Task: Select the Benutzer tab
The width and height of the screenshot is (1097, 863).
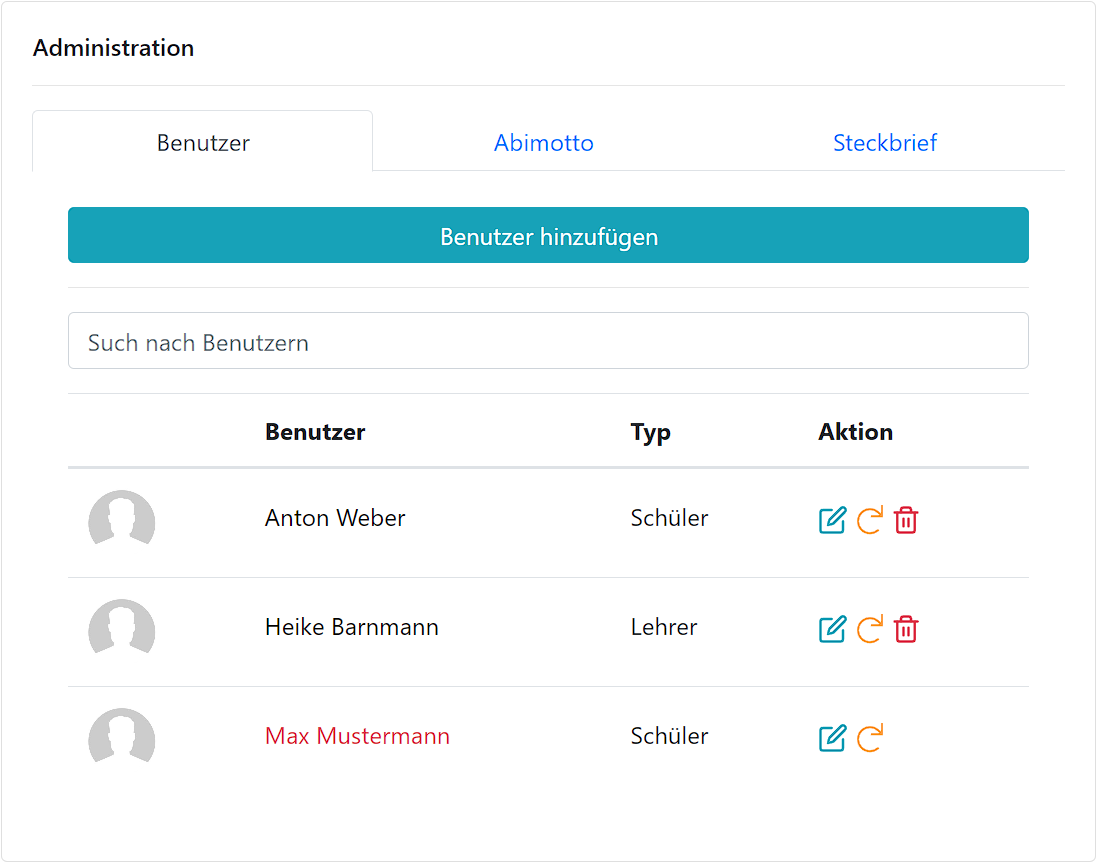Action: coord(203,141)
